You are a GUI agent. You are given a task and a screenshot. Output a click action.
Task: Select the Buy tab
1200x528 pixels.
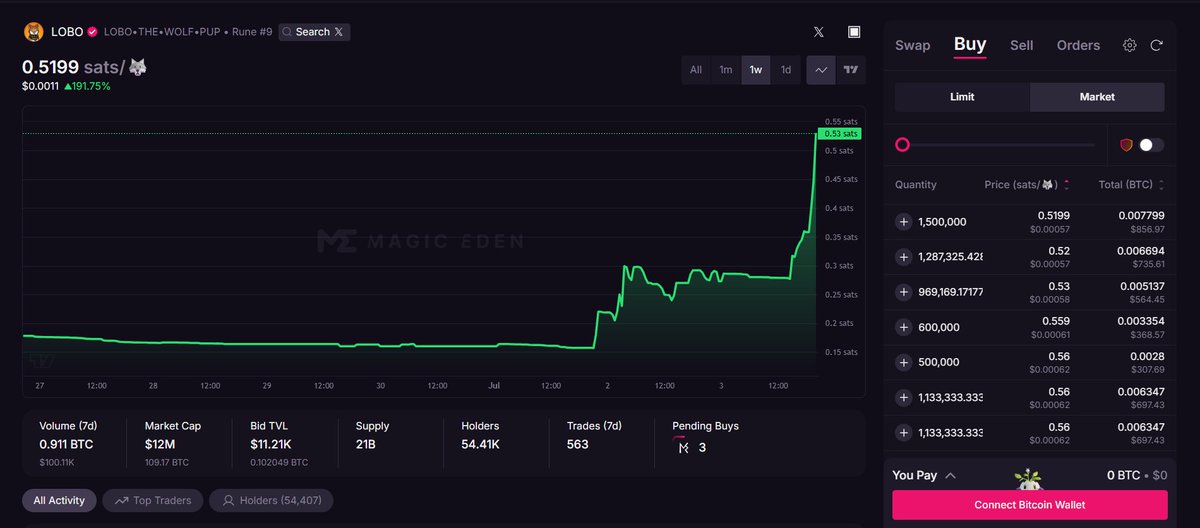(x=970, y=44)
